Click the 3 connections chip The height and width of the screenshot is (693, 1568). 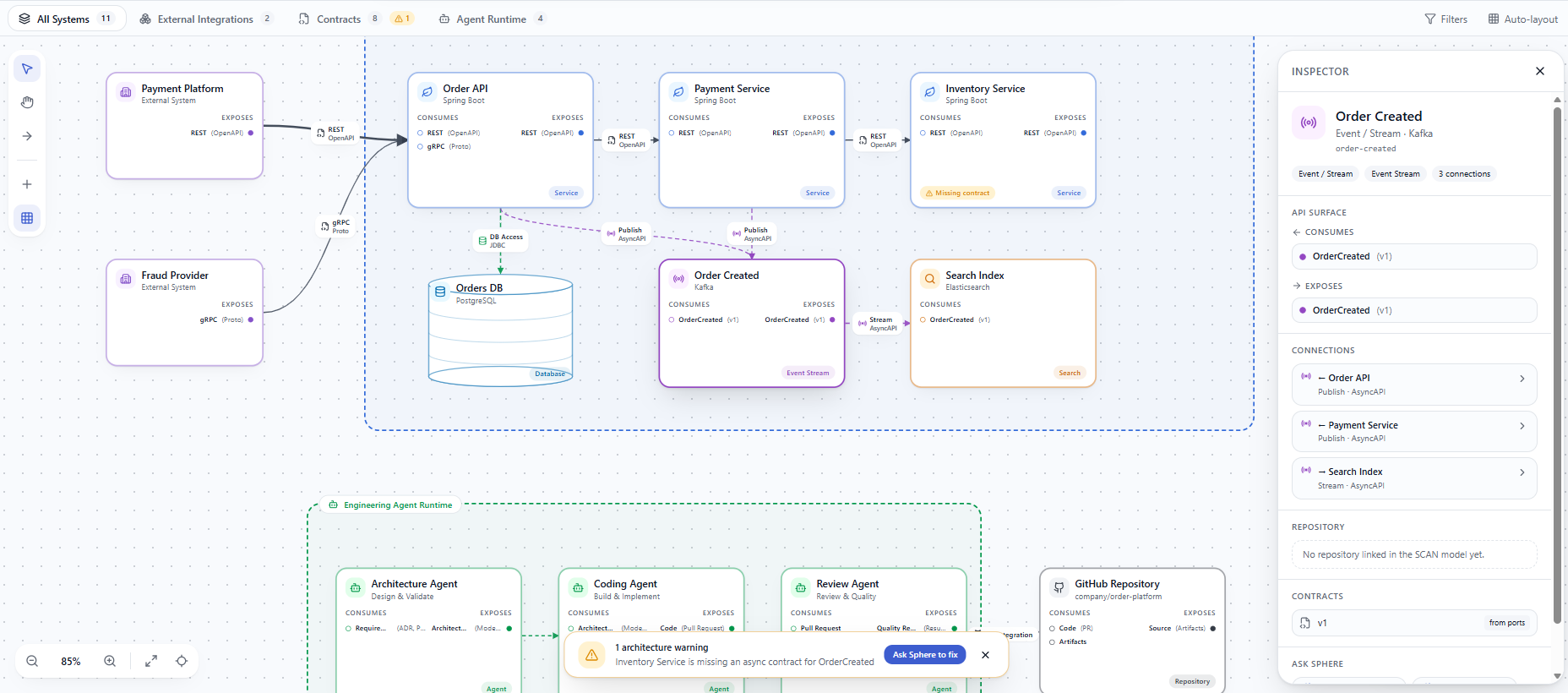[1464, 174]
